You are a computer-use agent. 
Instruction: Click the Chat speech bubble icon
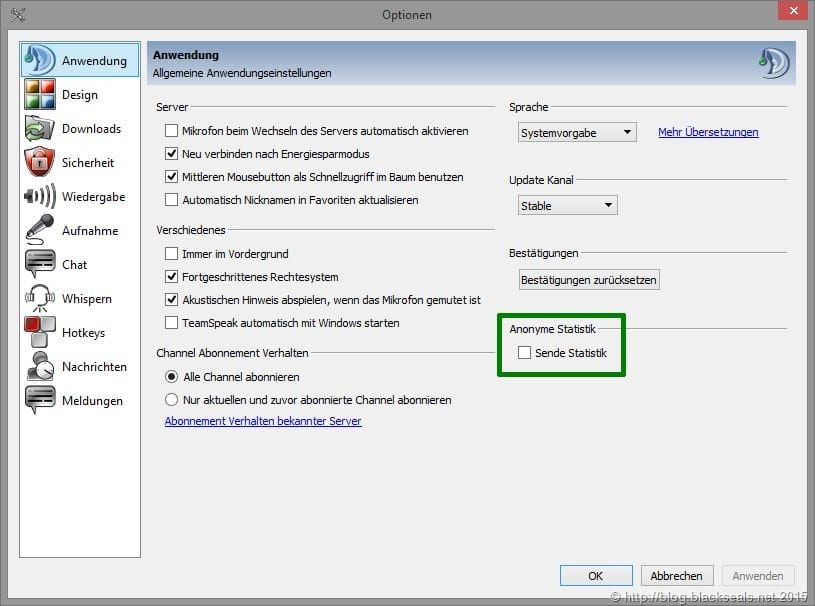pyautogui.click(x=40, y=264)
